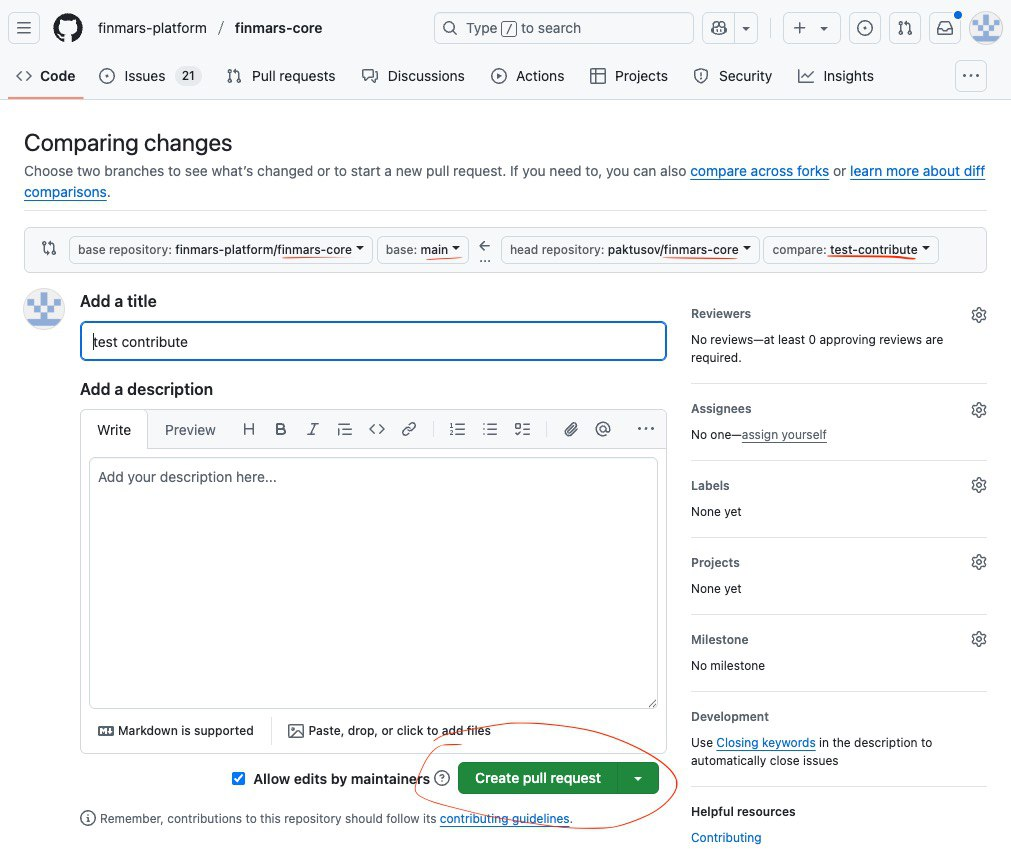Click Paste, drop, or click to add files

click(389, 731)
